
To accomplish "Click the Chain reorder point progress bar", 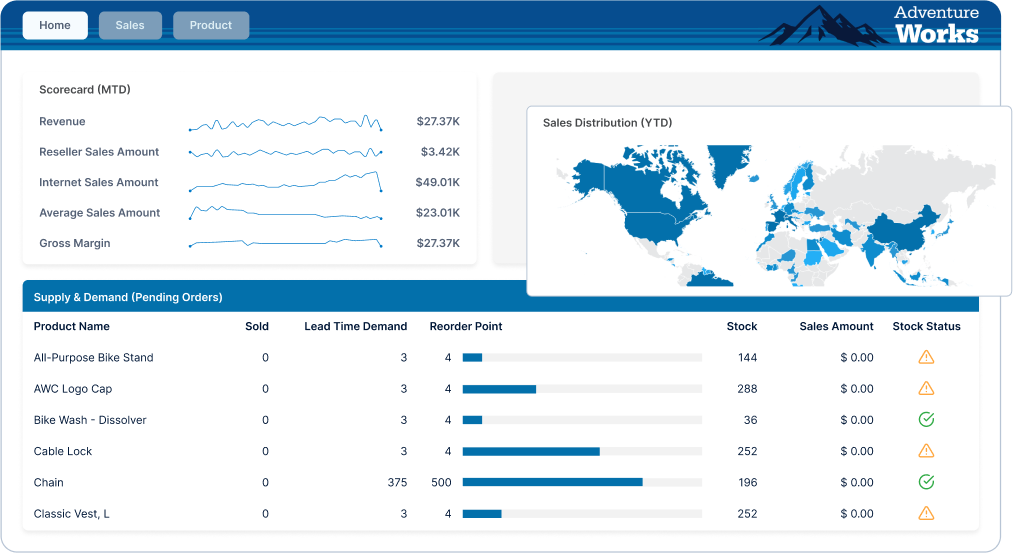I will tap(581, 482).
